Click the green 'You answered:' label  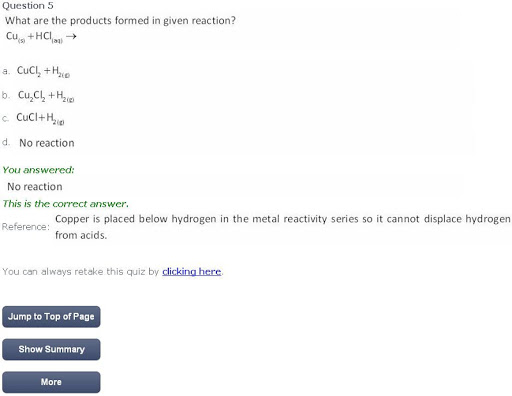[x=38, y=170]
